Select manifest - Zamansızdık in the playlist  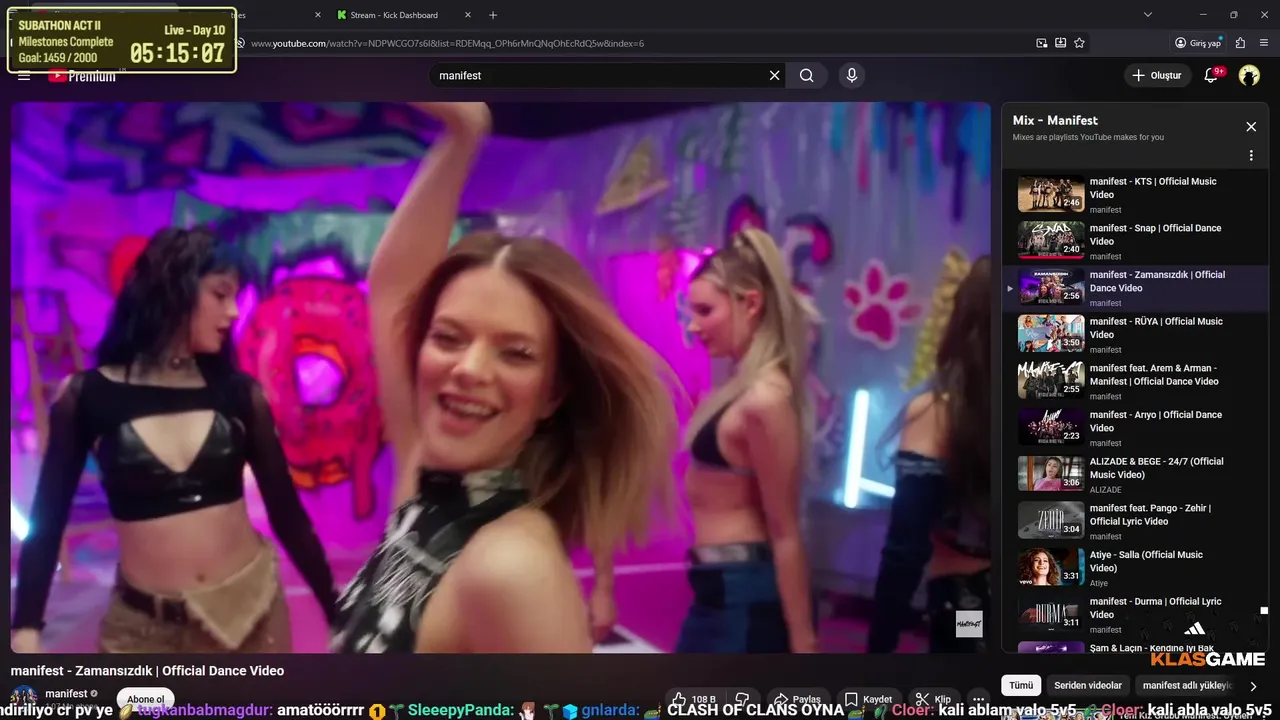(x=1135, y=288)
